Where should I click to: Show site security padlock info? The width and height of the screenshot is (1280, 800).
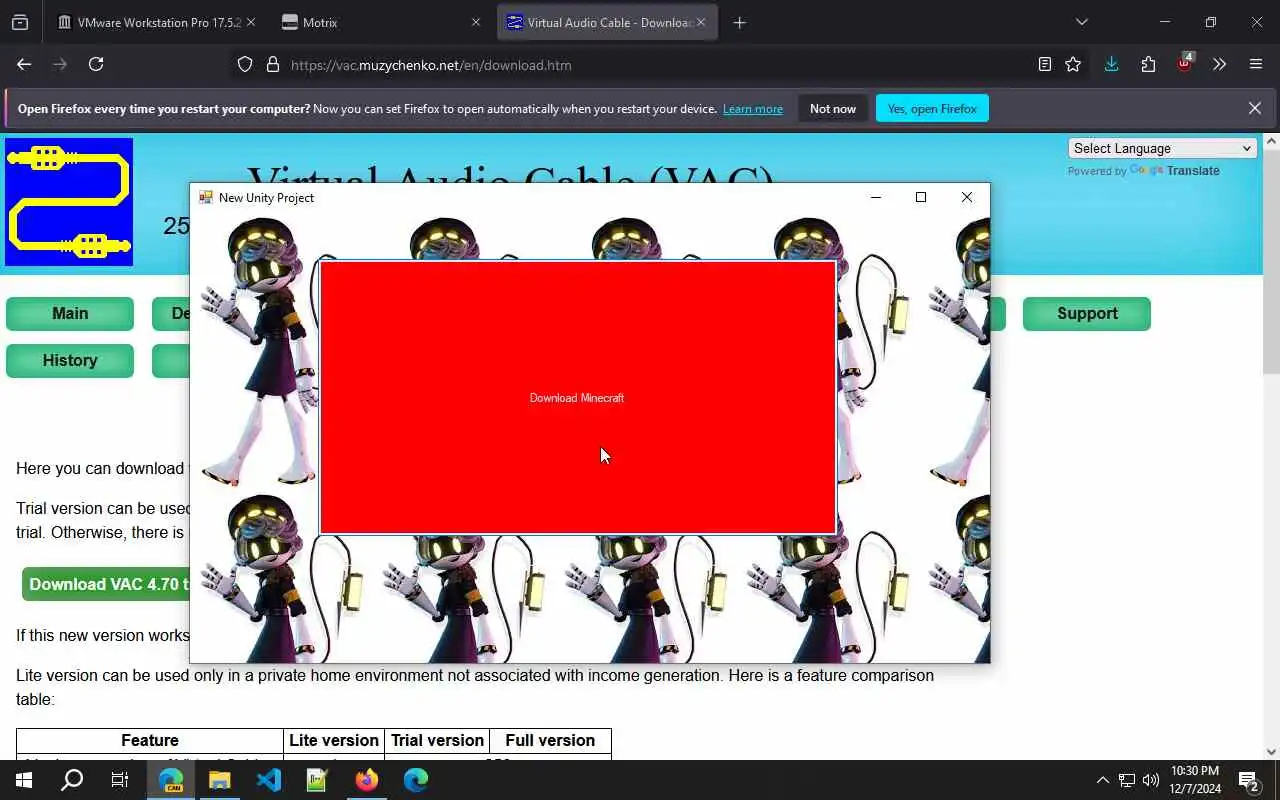click(272, 64)
